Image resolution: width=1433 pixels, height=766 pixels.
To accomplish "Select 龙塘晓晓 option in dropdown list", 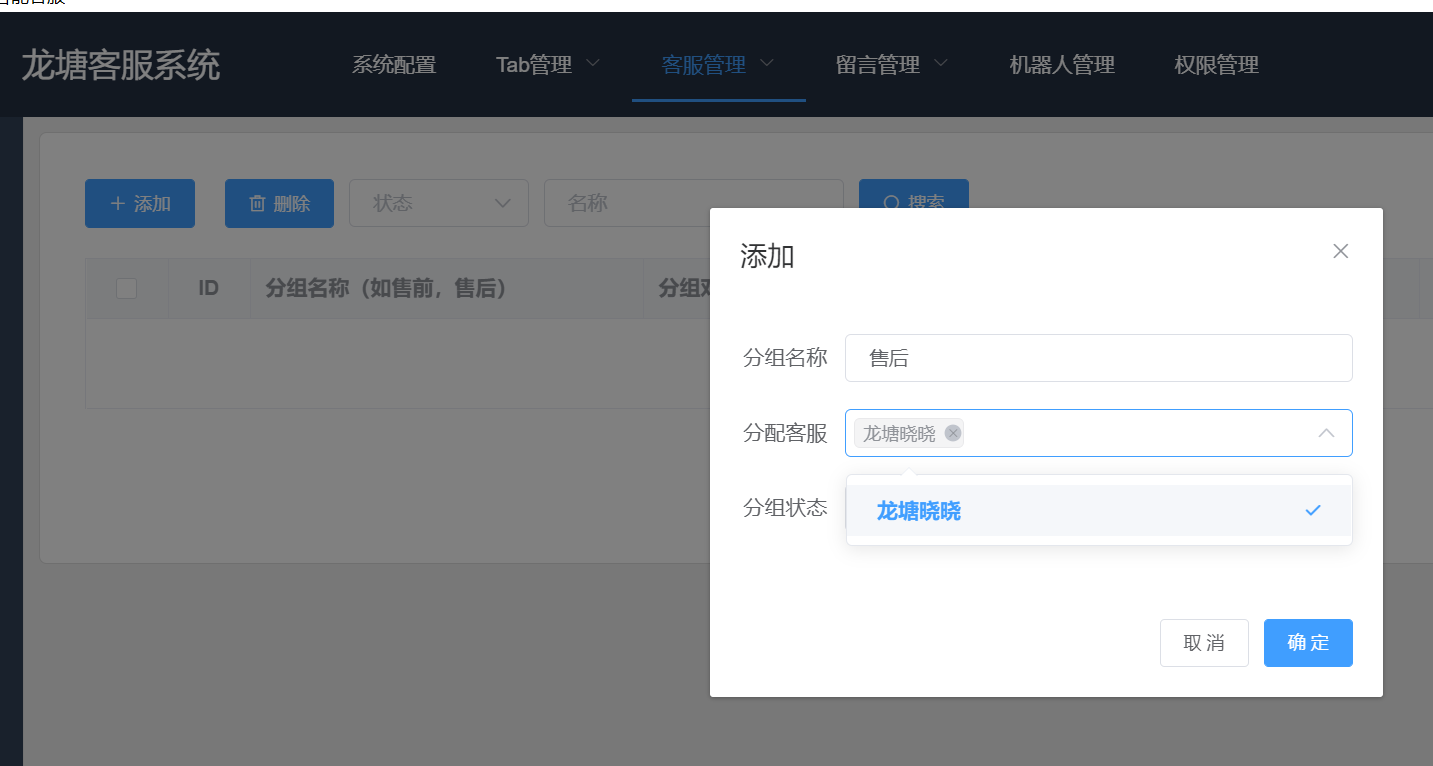I will click(1099, 511).
